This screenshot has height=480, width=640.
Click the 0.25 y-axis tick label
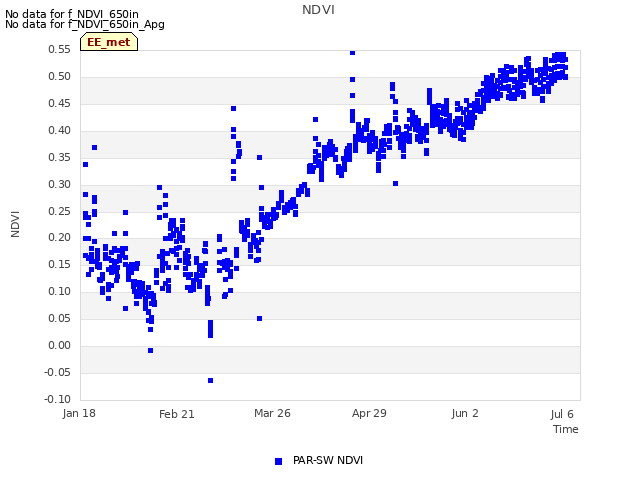click(x=60, y=211)
